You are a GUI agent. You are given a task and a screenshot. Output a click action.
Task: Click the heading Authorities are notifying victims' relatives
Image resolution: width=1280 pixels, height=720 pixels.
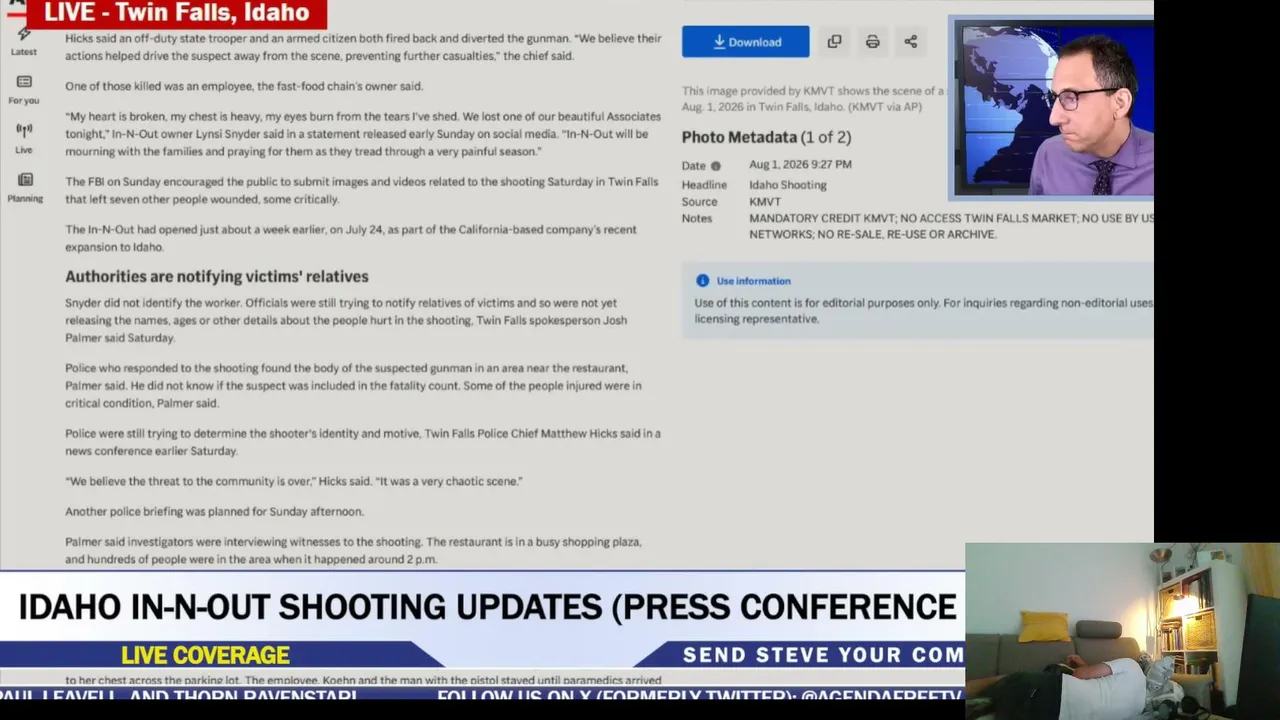coord(217,276)
